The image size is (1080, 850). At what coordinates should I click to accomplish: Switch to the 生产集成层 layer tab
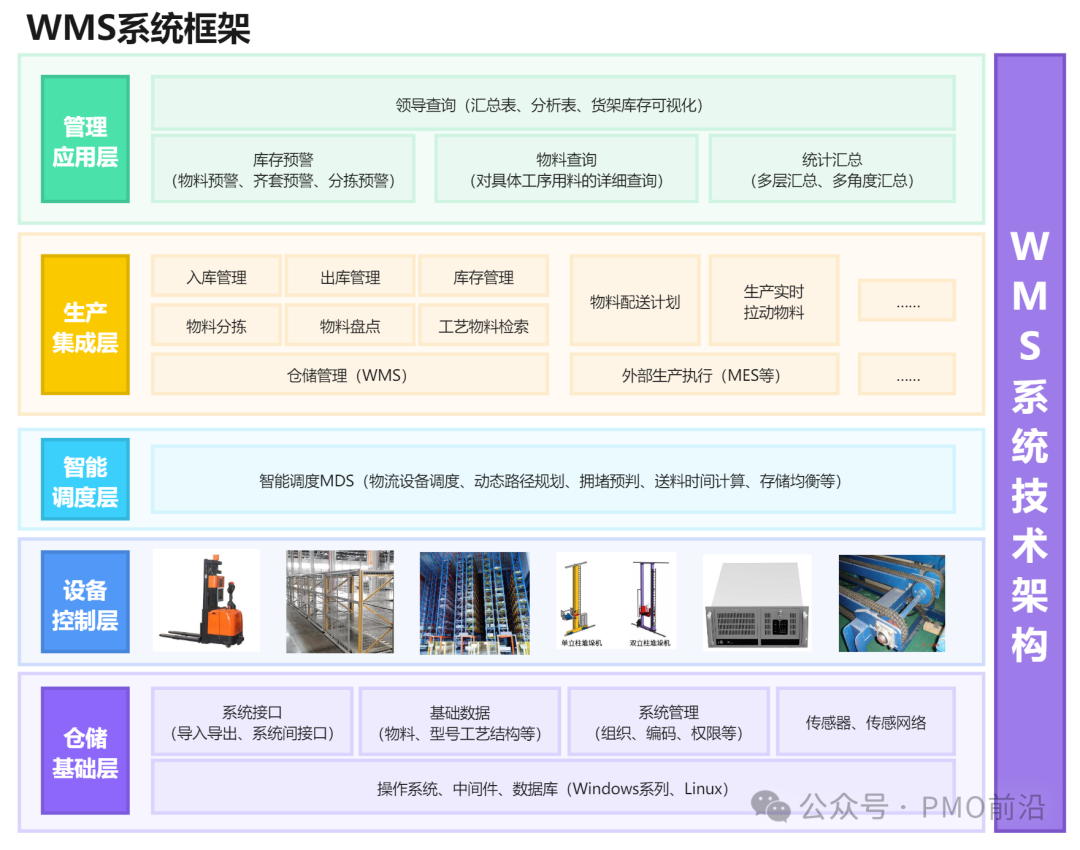point(85,325)
